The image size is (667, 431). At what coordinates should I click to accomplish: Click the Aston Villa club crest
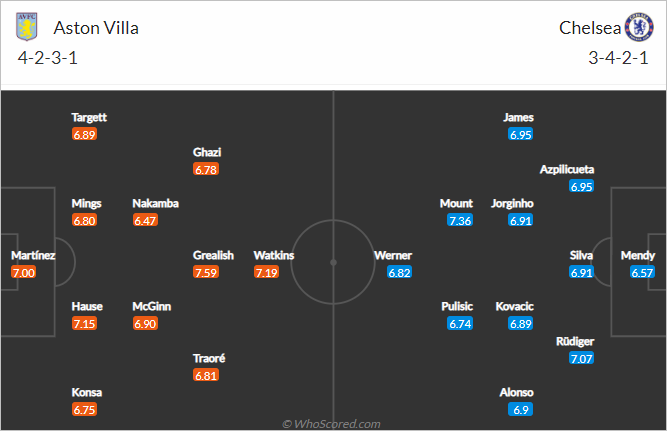point(27,26)
